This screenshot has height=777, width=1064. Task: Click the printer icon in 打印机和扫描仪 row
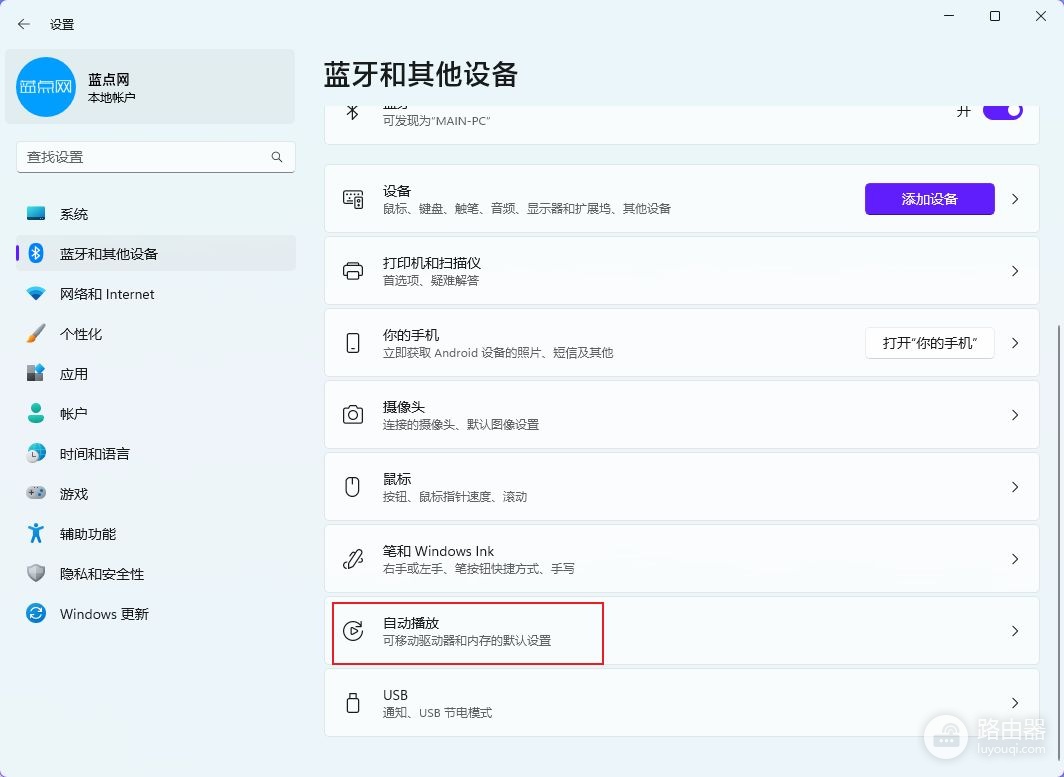(x=353, y=271)
